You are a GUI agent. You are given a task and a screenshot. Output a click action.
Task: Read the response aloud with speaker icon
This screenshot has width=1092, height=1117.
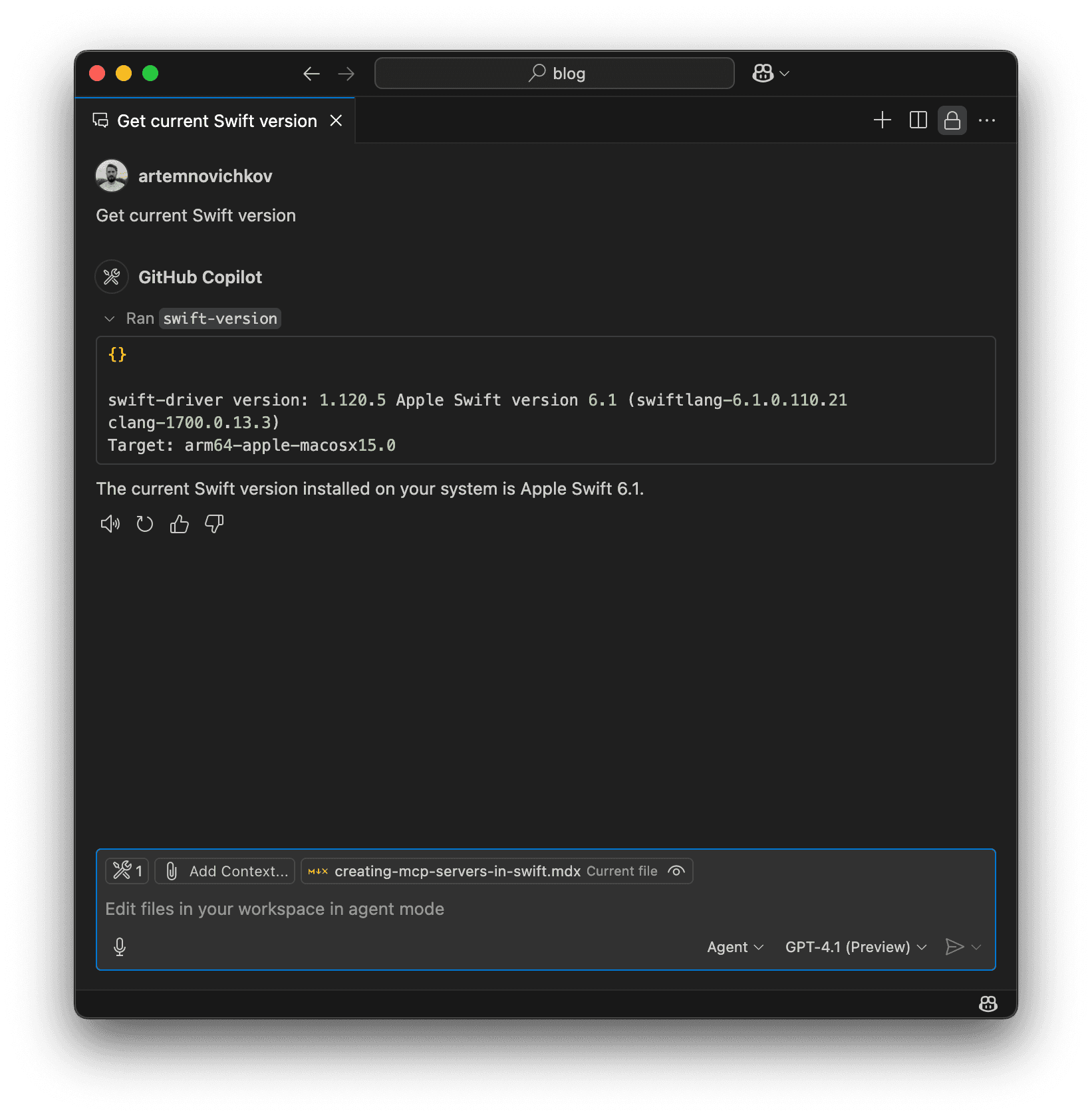[x=110, y=525]
